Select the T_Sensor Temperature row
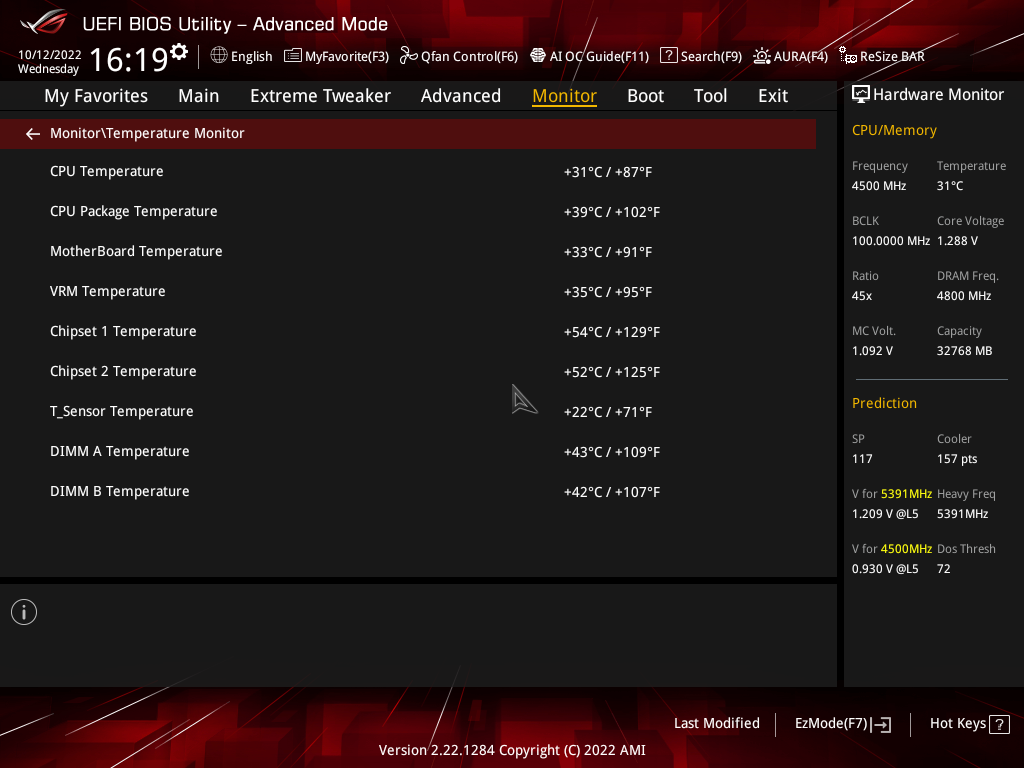1024x768 pixels. [x=408, y=411]
